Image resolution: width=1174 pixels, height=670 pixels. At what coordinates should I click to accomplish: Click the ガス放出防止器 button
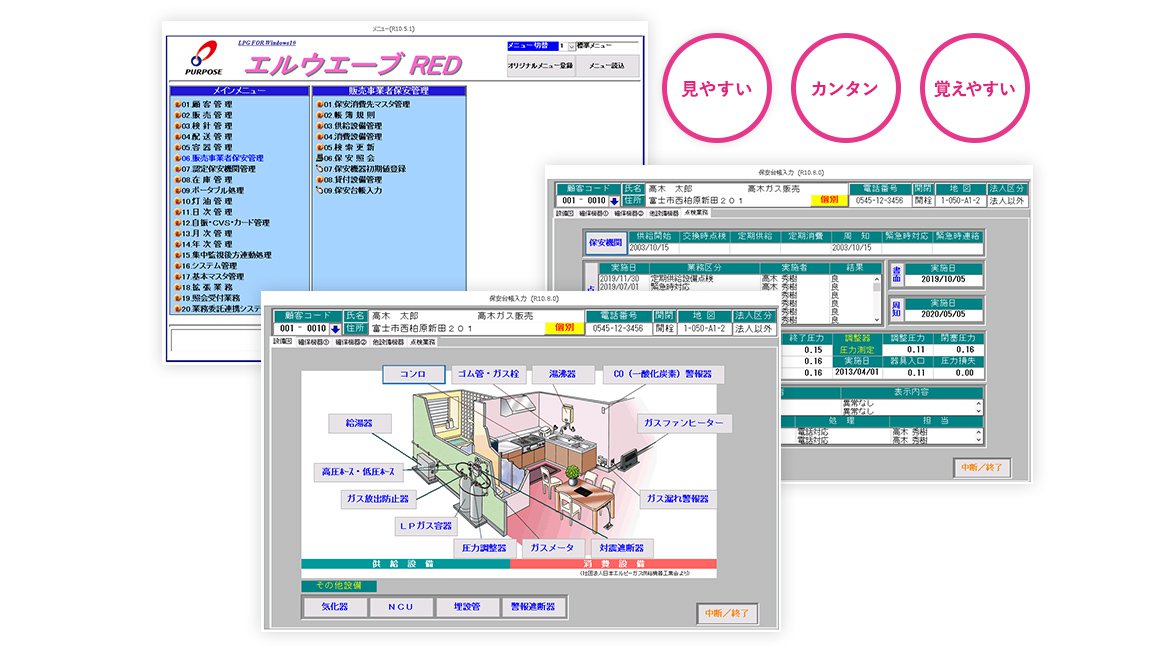377,499
